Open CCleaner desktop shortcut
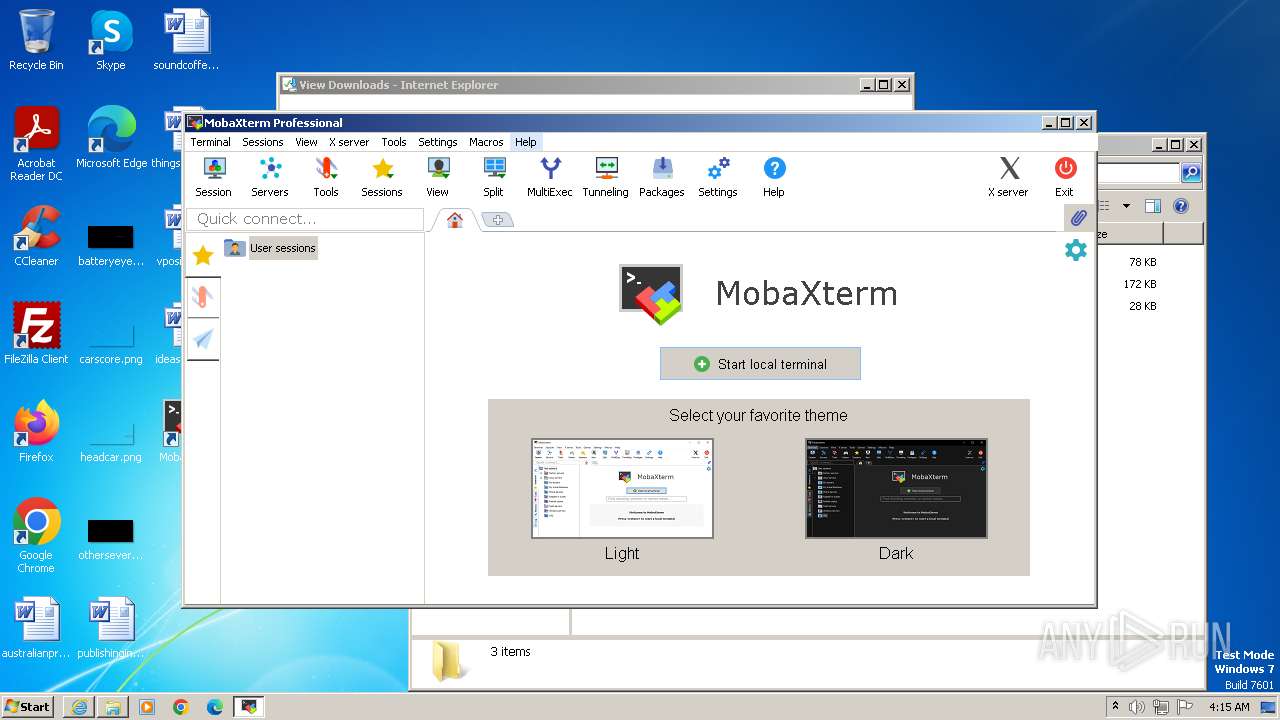The image size is (1280, 720). [36, 236]
